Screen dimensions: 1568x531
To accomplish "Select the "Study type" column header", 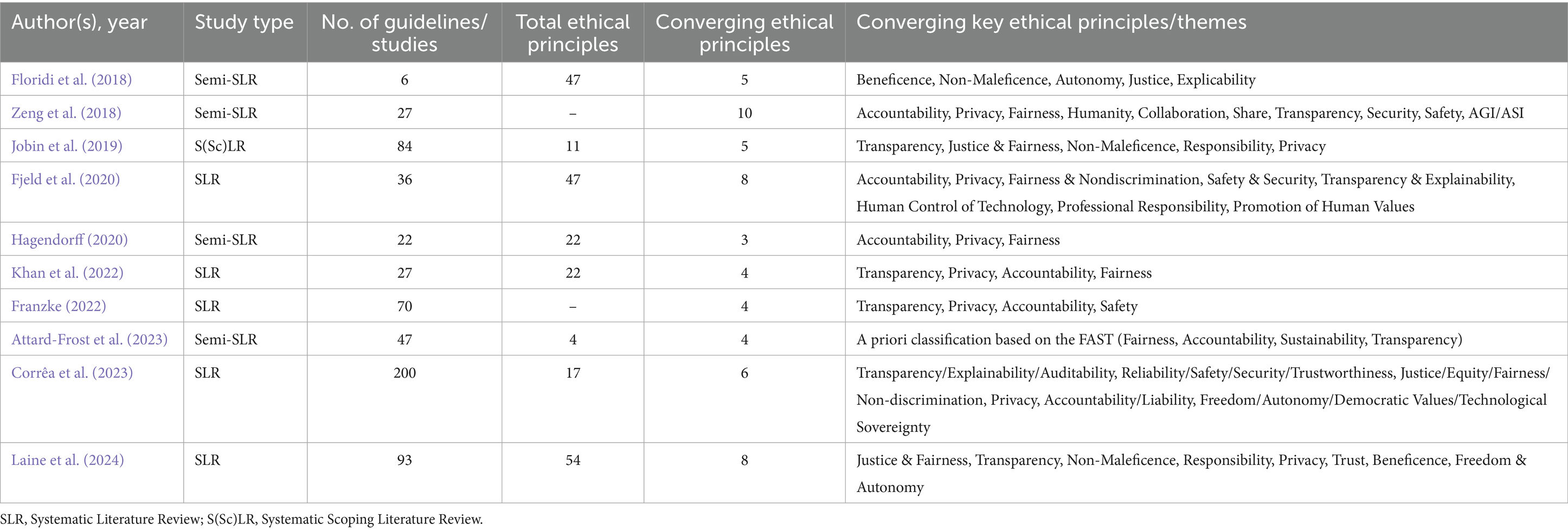I will (x=244, y=23).
